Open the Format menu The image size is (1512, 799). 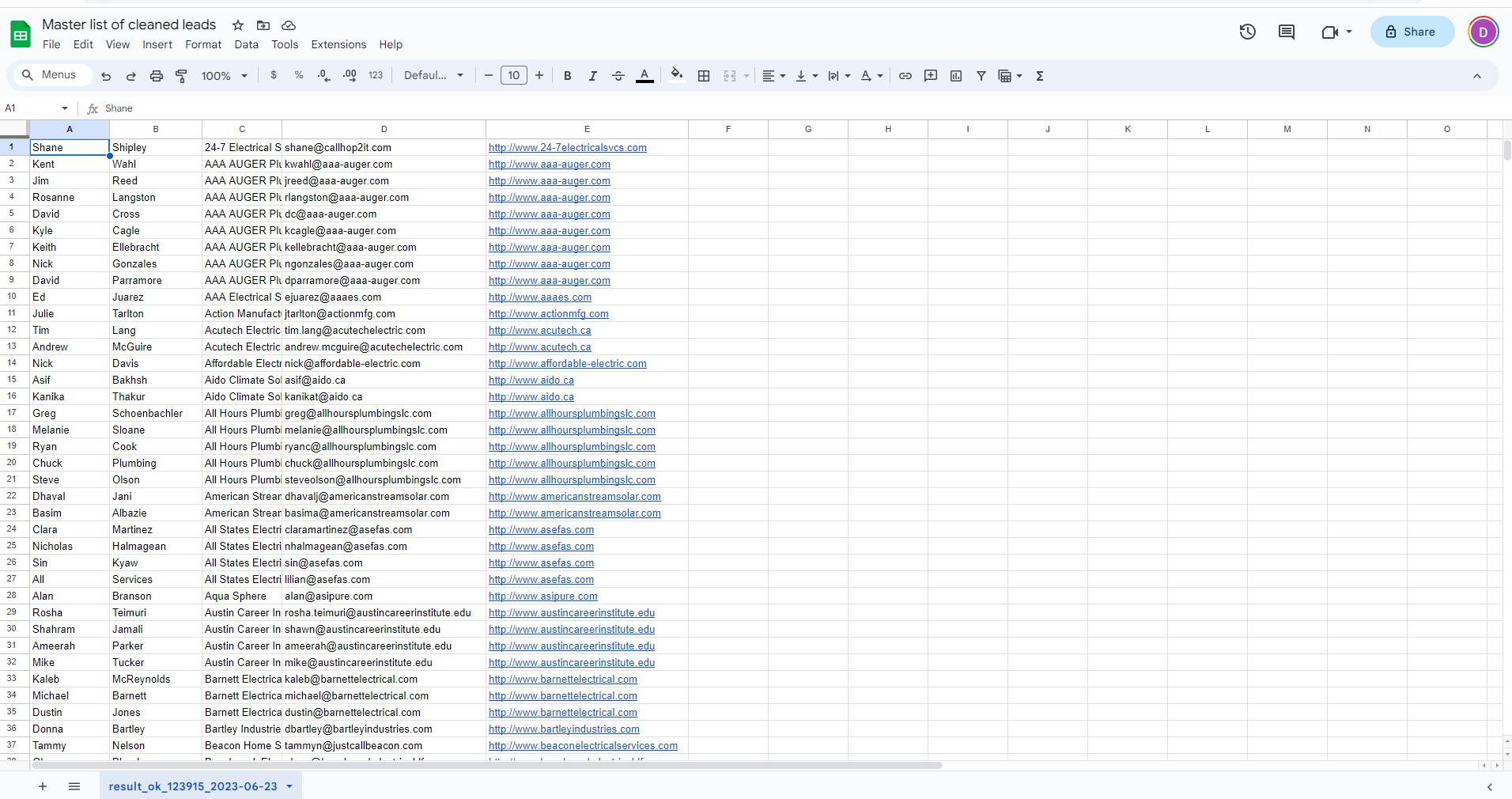(203, 44)
